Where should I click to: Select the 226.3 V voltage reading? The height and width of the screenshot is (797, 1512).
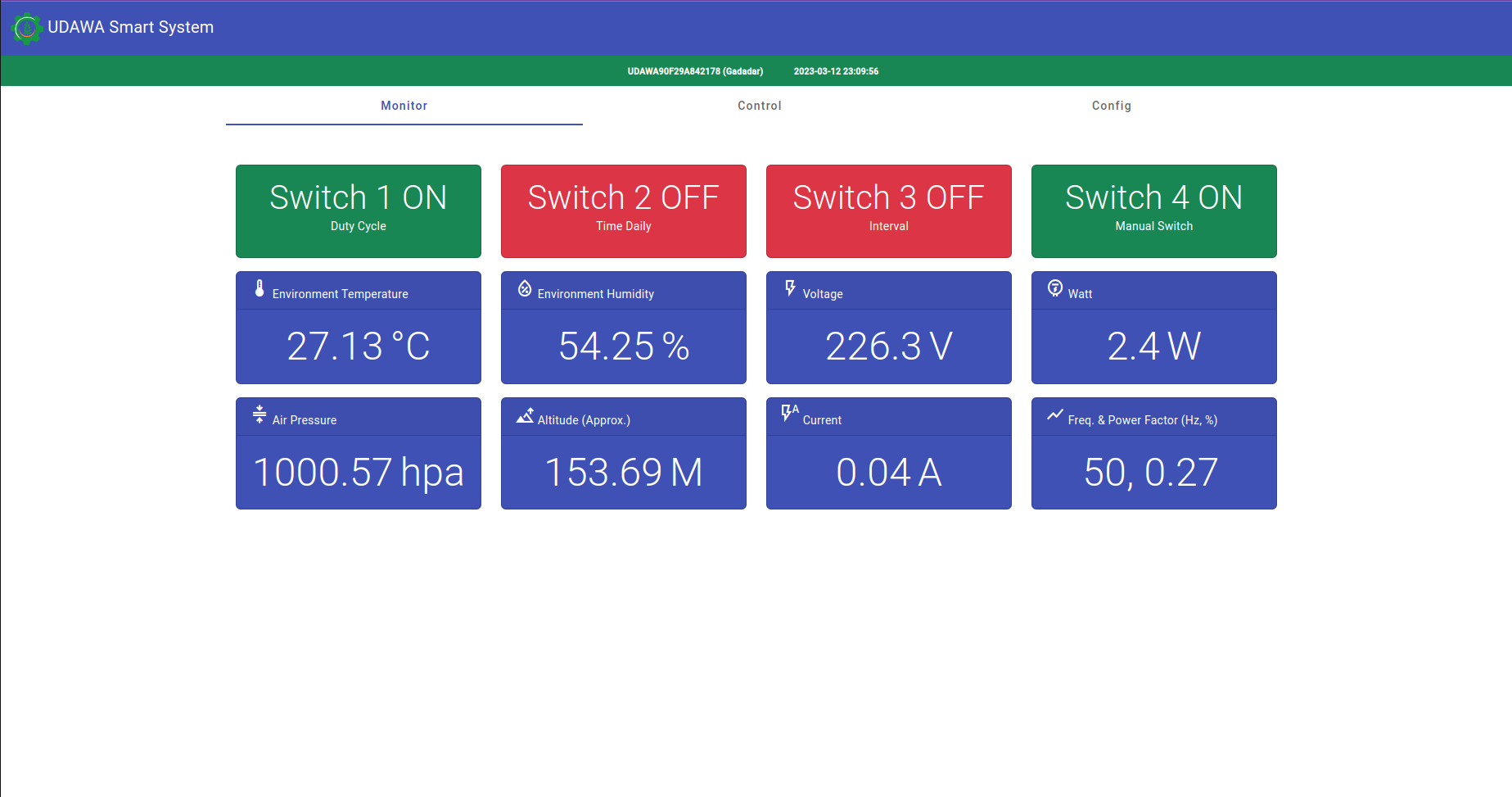[889, 346]
